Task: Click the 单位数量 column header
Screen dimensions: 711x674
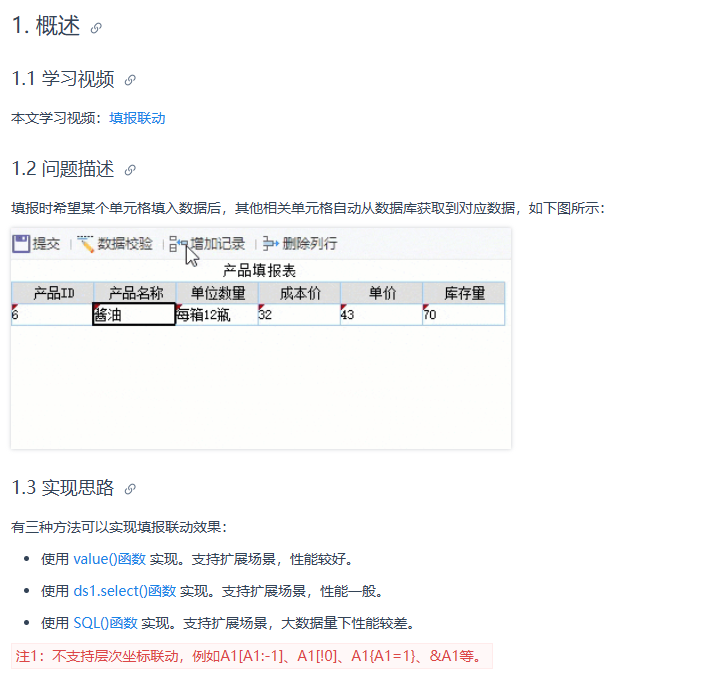Action: coord(217,293)
